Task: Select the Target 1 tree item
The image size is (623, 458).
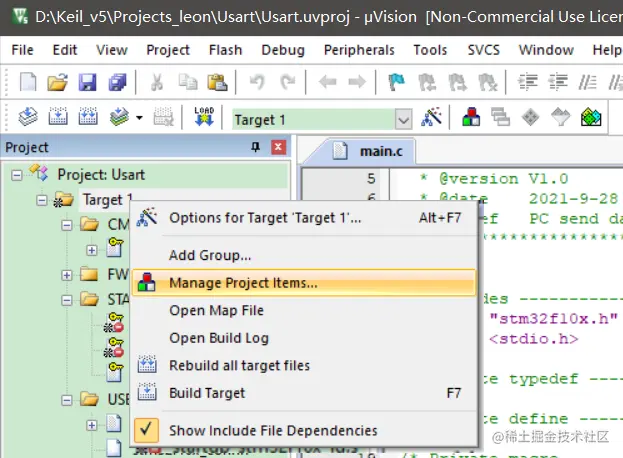Action: point(107,200)
